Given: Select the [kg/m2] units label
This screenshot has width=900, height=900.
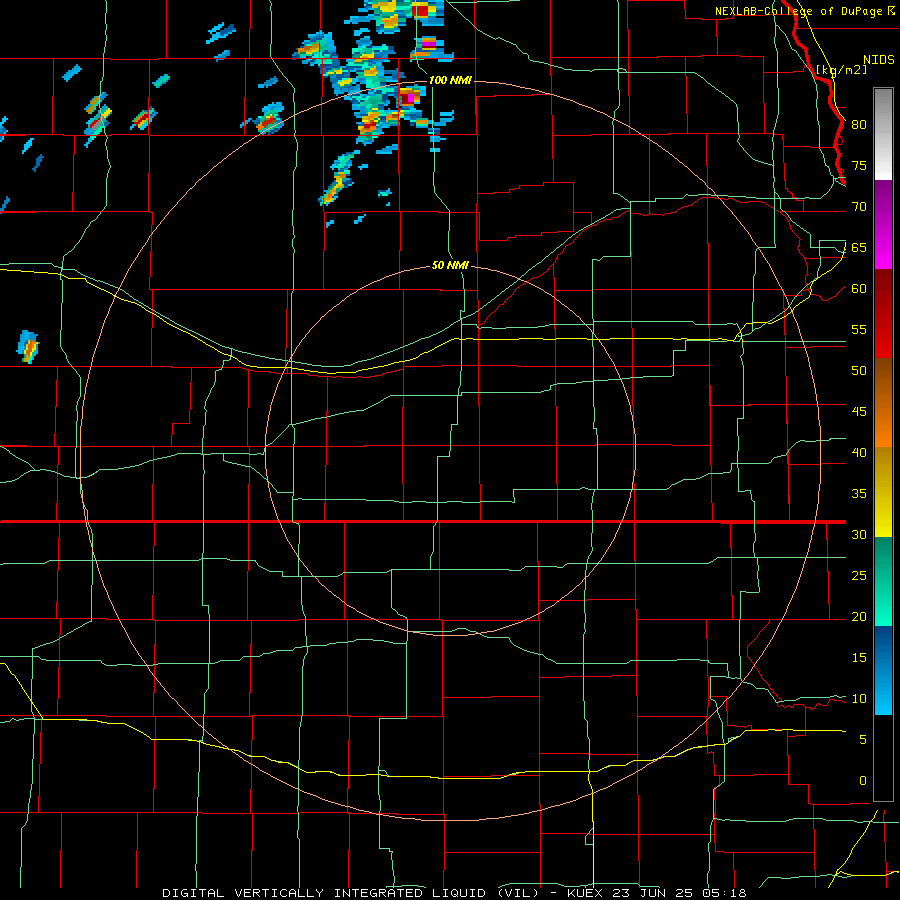Looking at the screenshot, I should coord(841,70).
